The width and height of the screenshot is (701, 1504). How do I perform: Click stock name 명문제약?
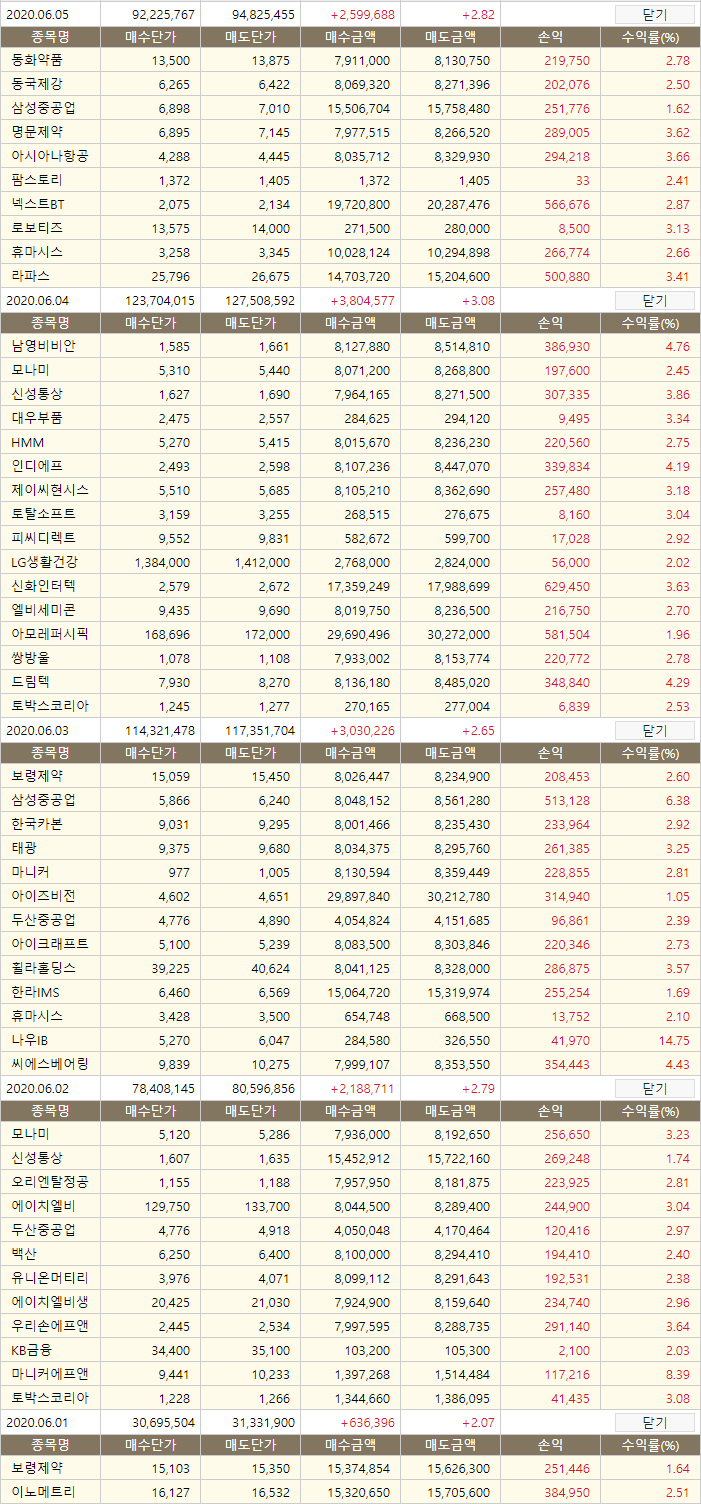[37, 132]
